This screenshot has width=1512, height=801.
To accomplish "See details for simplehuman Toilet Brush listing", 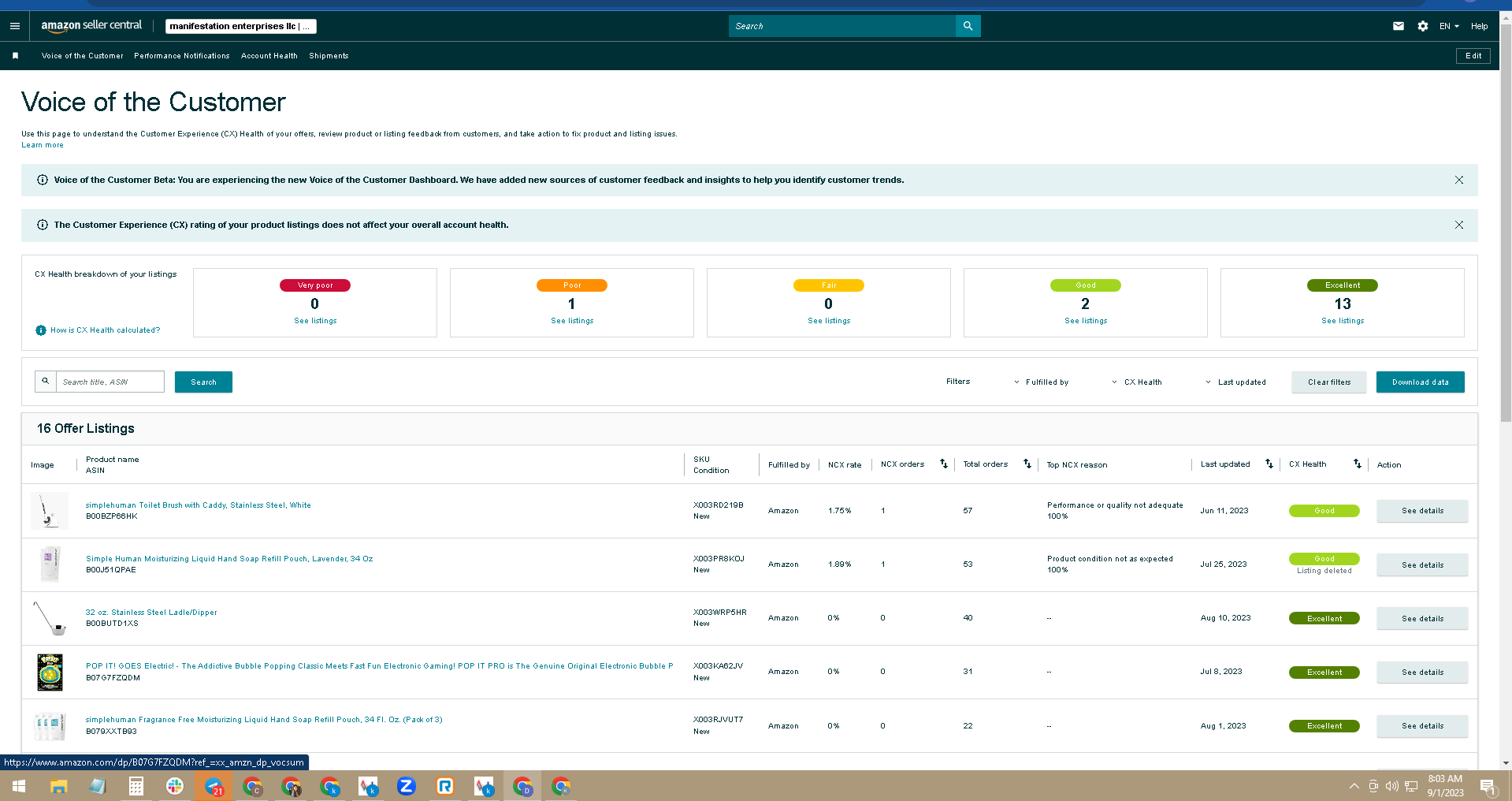I will click(x=1422, y=511).
